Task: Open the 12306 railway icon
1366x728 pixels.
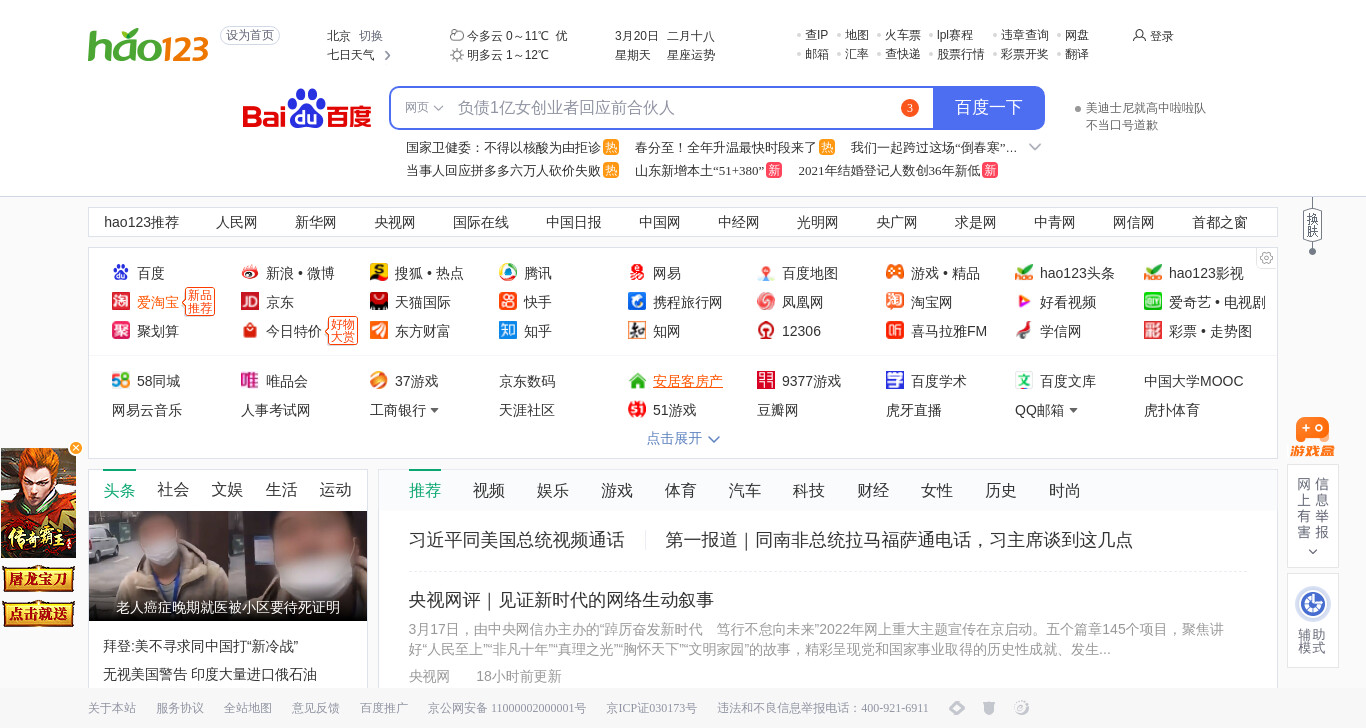Action: click(x=766, y=331)
